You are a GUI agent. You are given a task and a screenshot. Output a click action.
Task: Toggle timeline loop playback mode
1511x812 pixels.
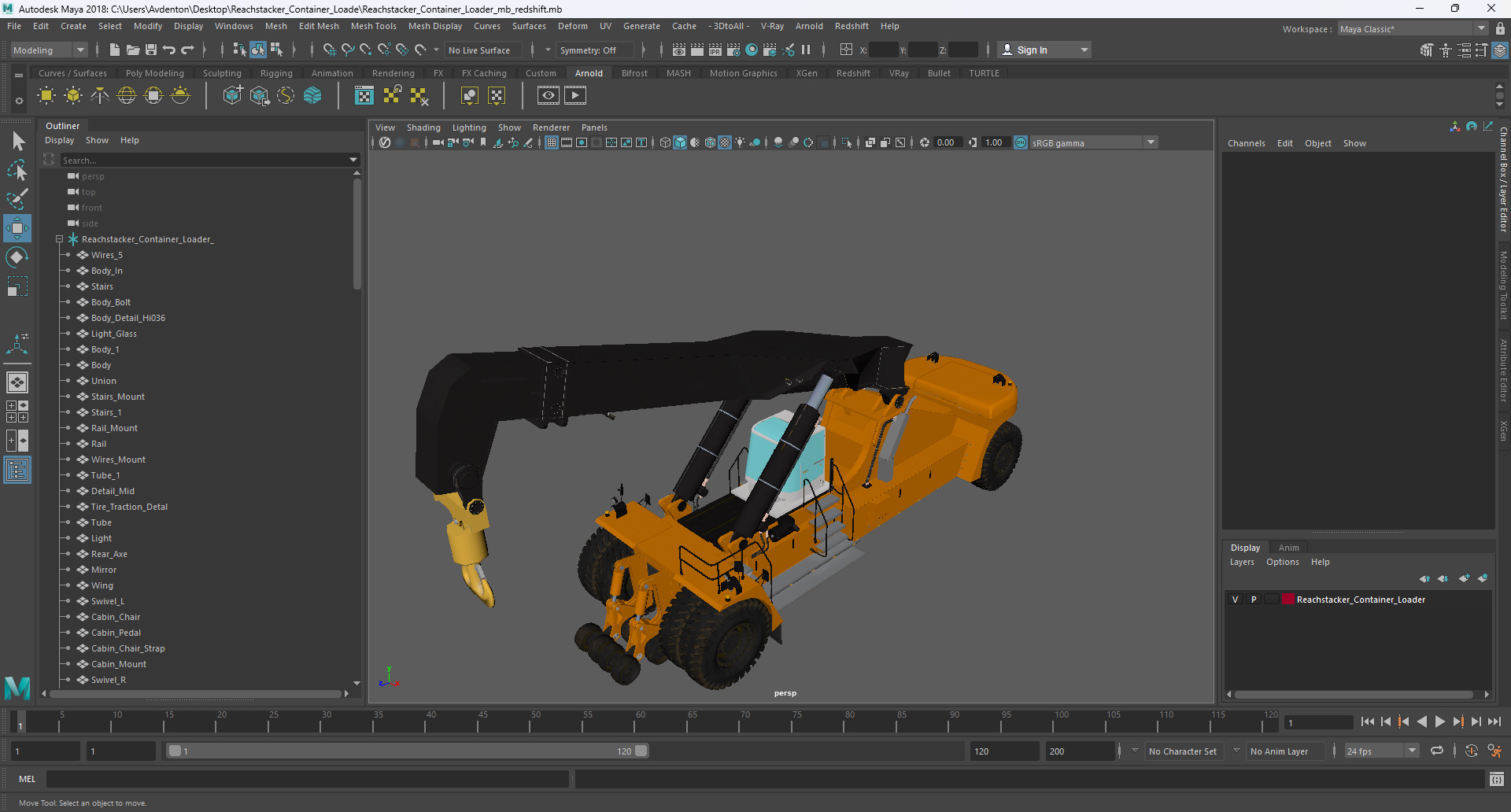[x=1437, y=751]
